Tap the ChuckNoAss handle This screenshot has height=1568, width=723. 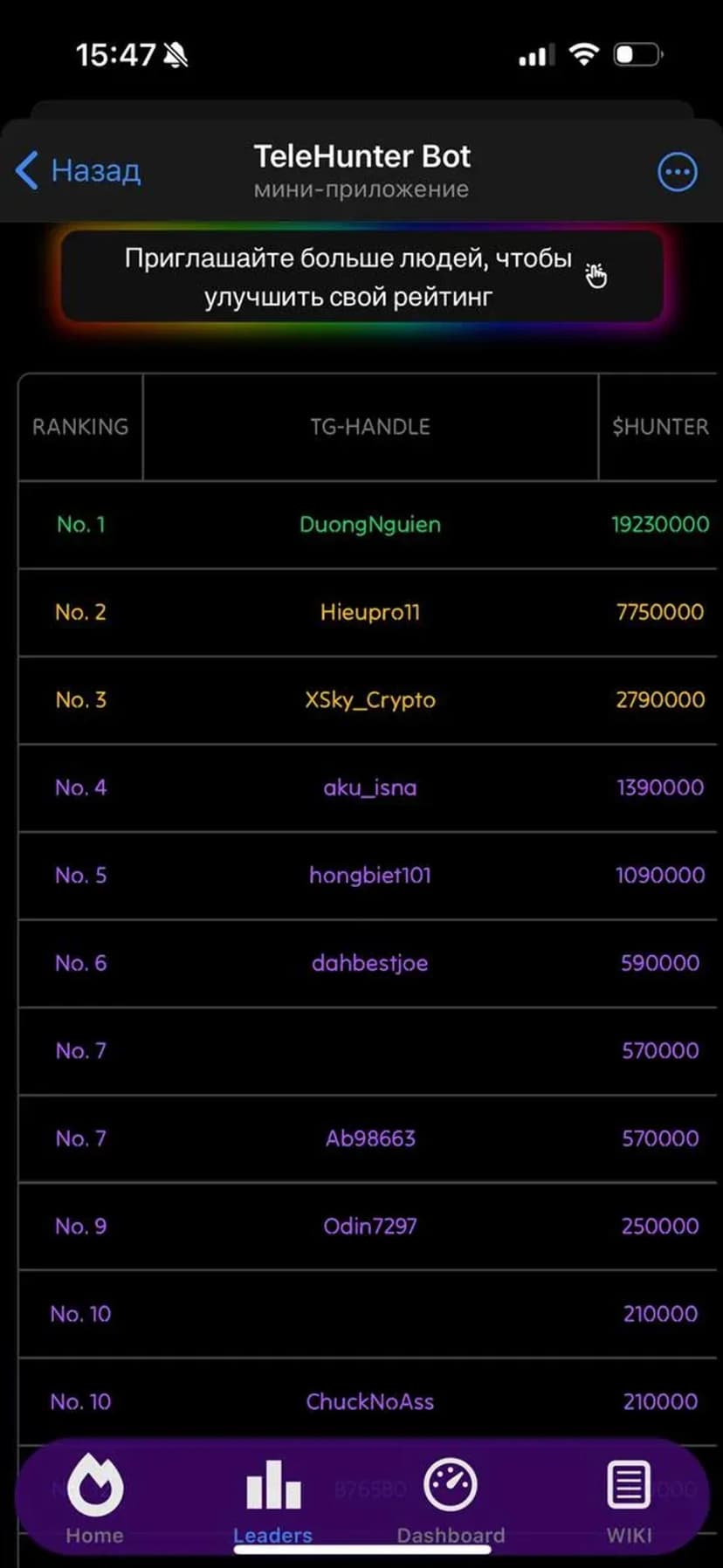[370, 1401]
